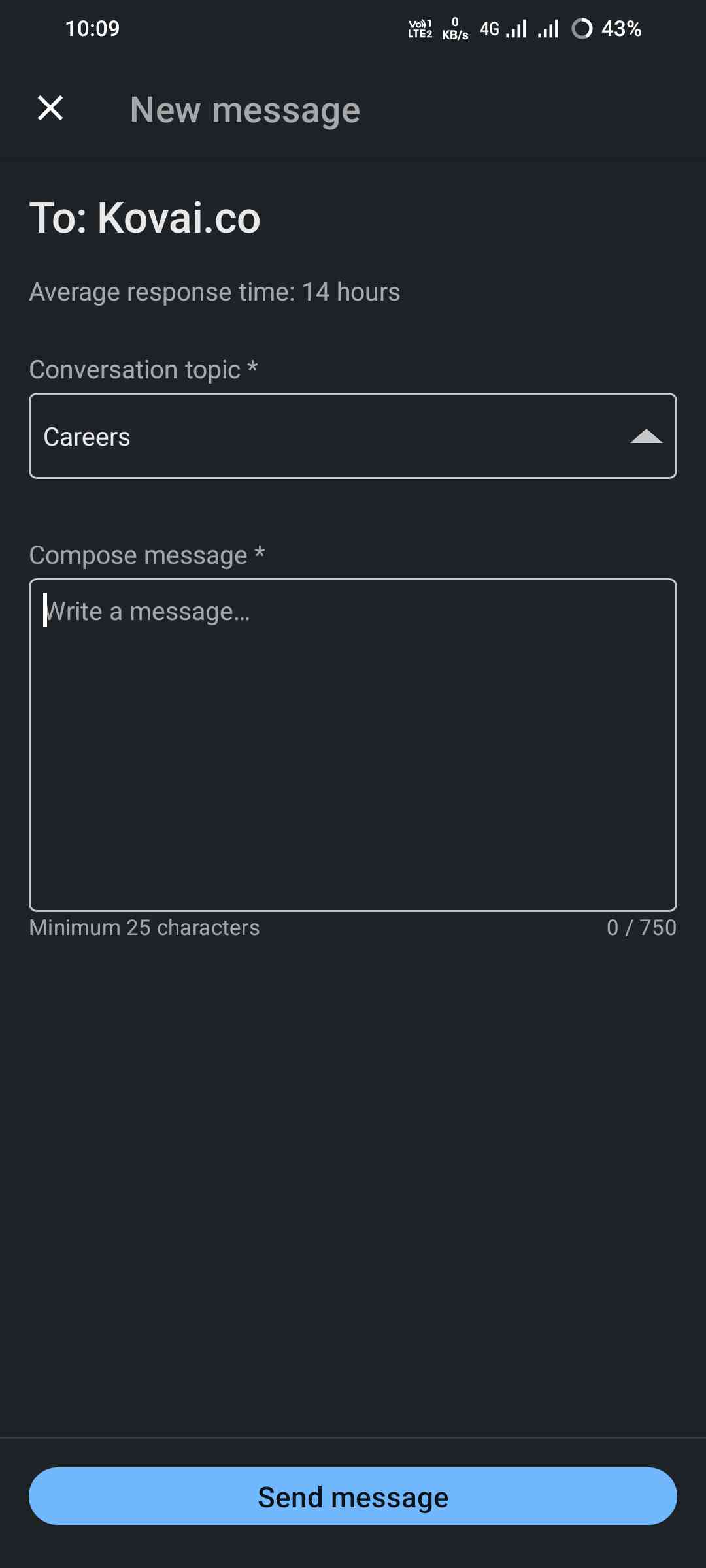Tap the 4G signal strength icon
706x1568 pixels.
503,29
